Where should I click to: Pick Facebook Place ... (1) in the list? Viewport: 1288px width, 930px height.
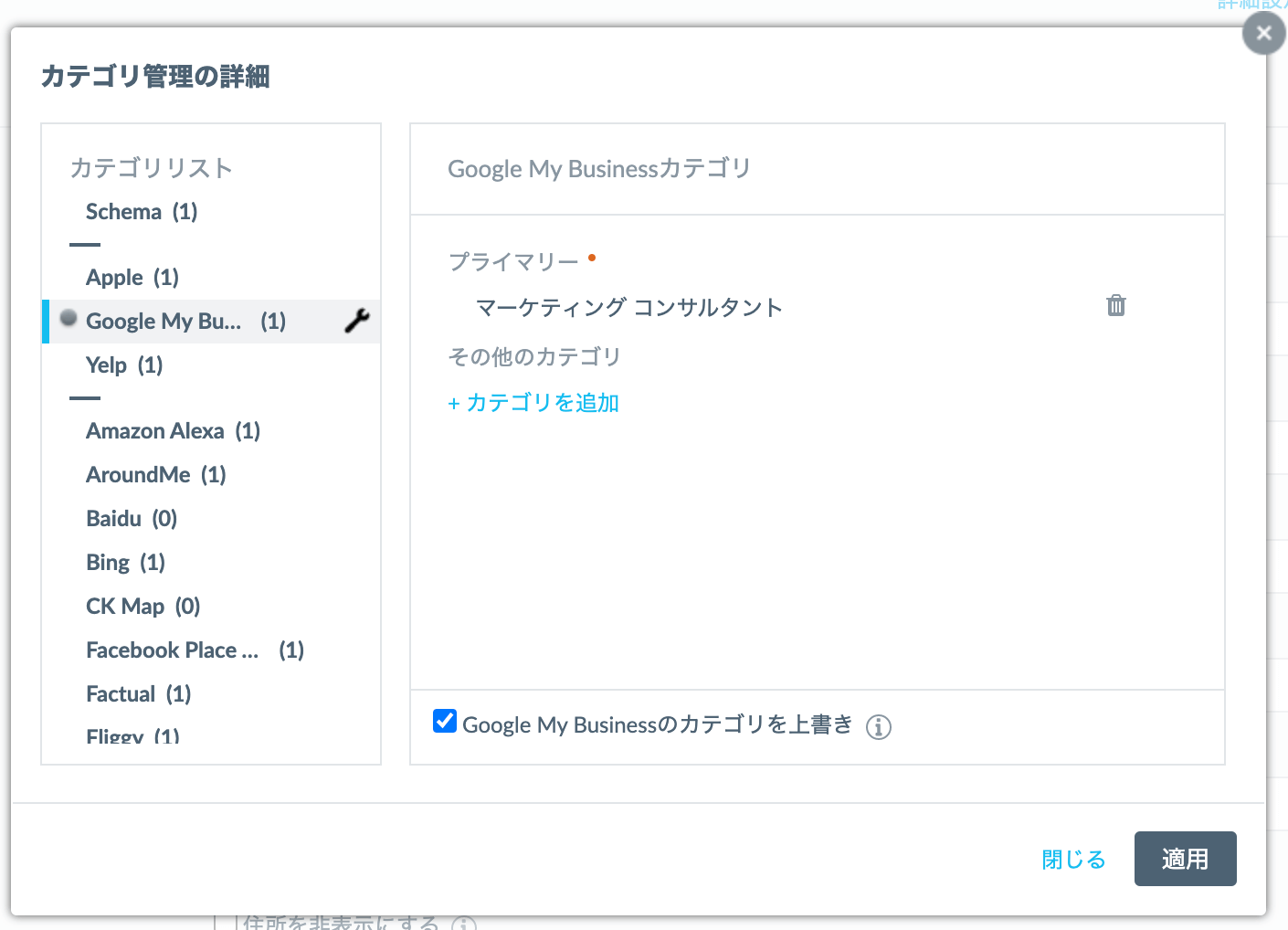click(x=195, y=650)
